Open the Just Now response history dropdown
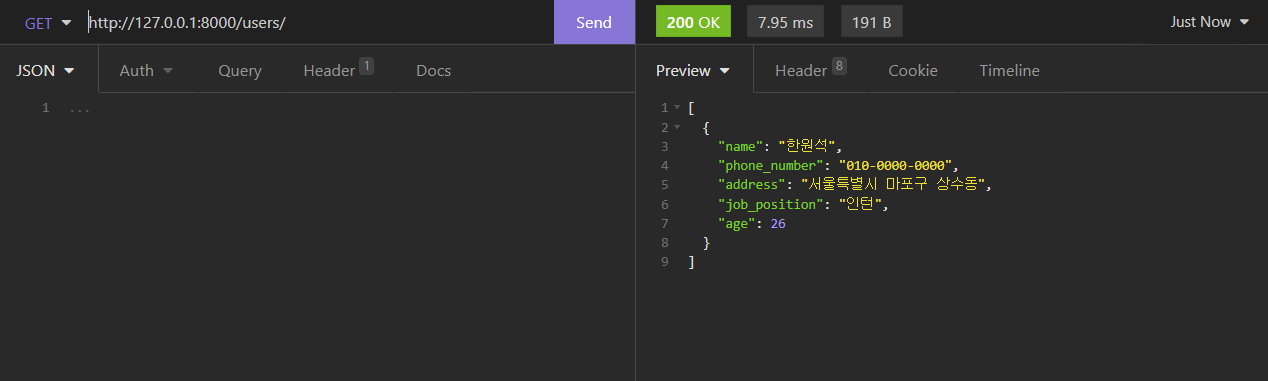 pos(1210,22)
